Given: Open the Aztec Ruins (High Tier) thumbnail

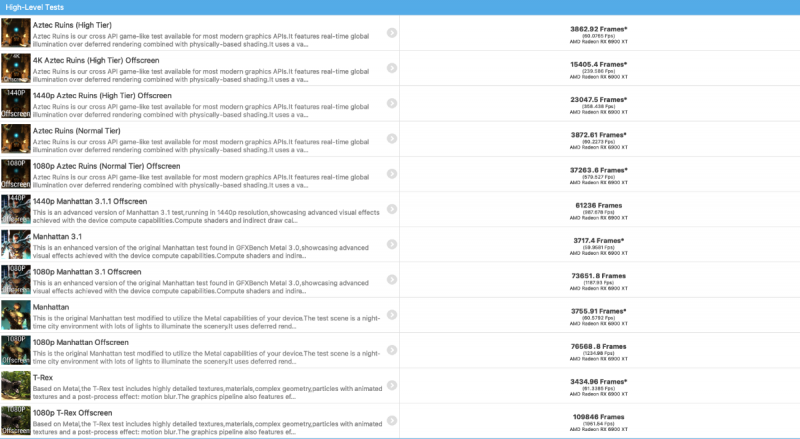Looking at the screenshot, I should click(x=16, y=33).
